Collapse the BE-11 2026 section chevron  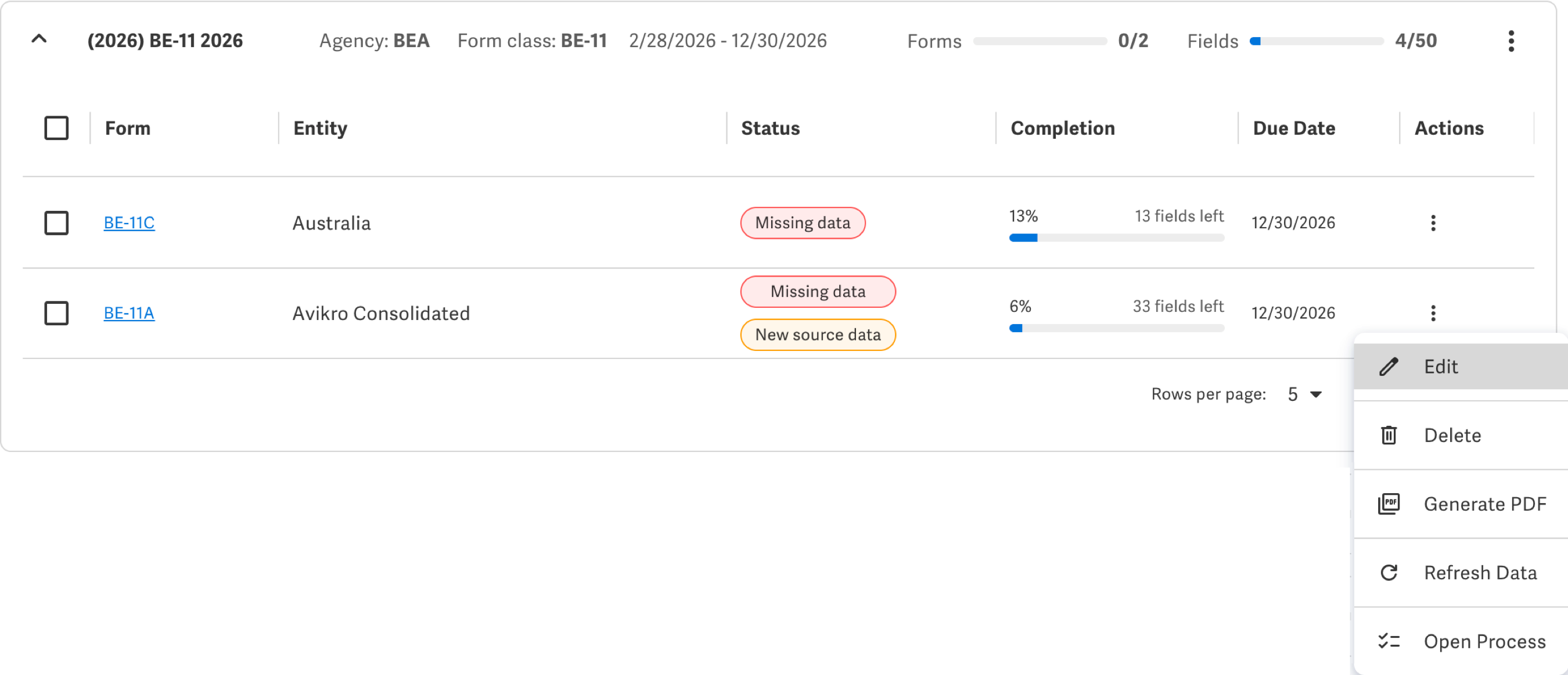point(39,40)
